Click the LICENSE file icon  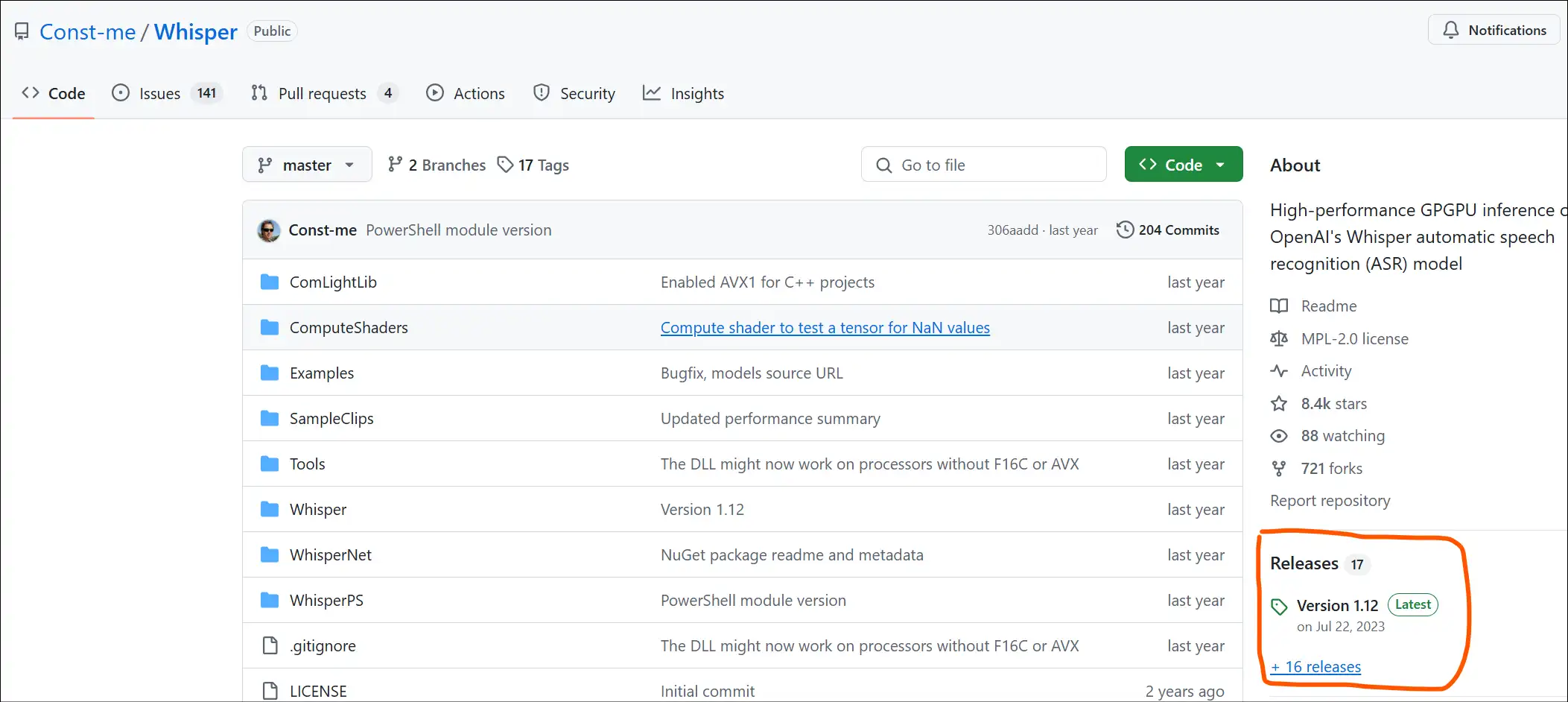pyautogui.click(x=270, y=691)
